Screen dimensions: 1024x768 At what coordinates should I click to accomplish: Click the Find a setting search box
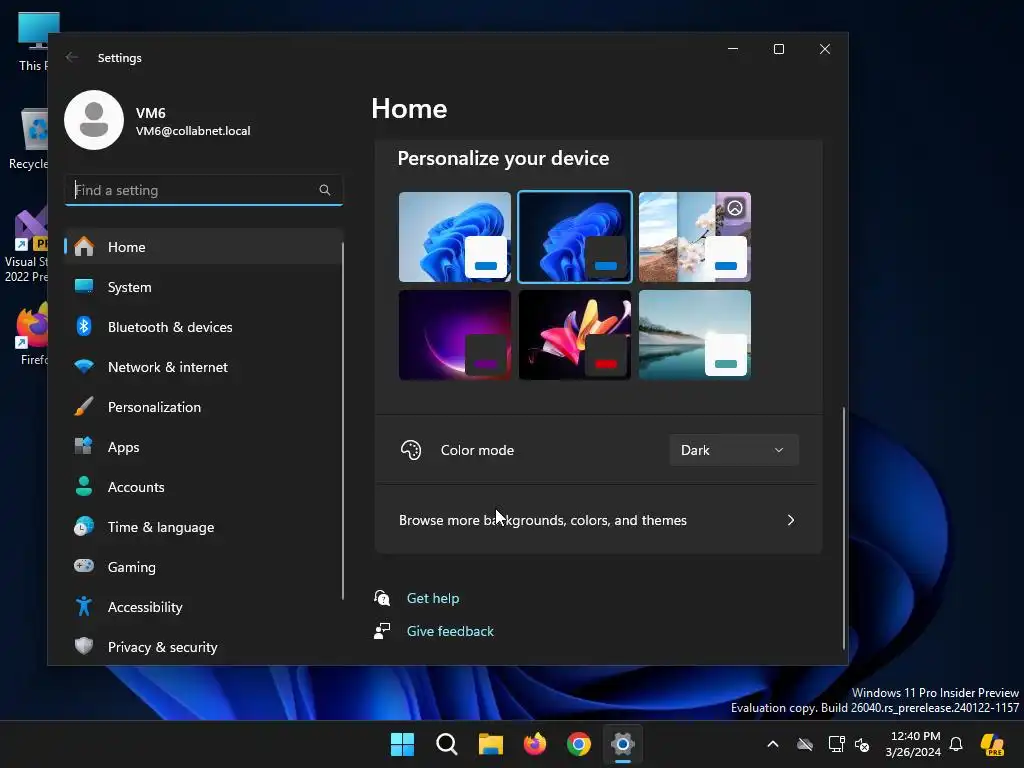tap(204, 190)
